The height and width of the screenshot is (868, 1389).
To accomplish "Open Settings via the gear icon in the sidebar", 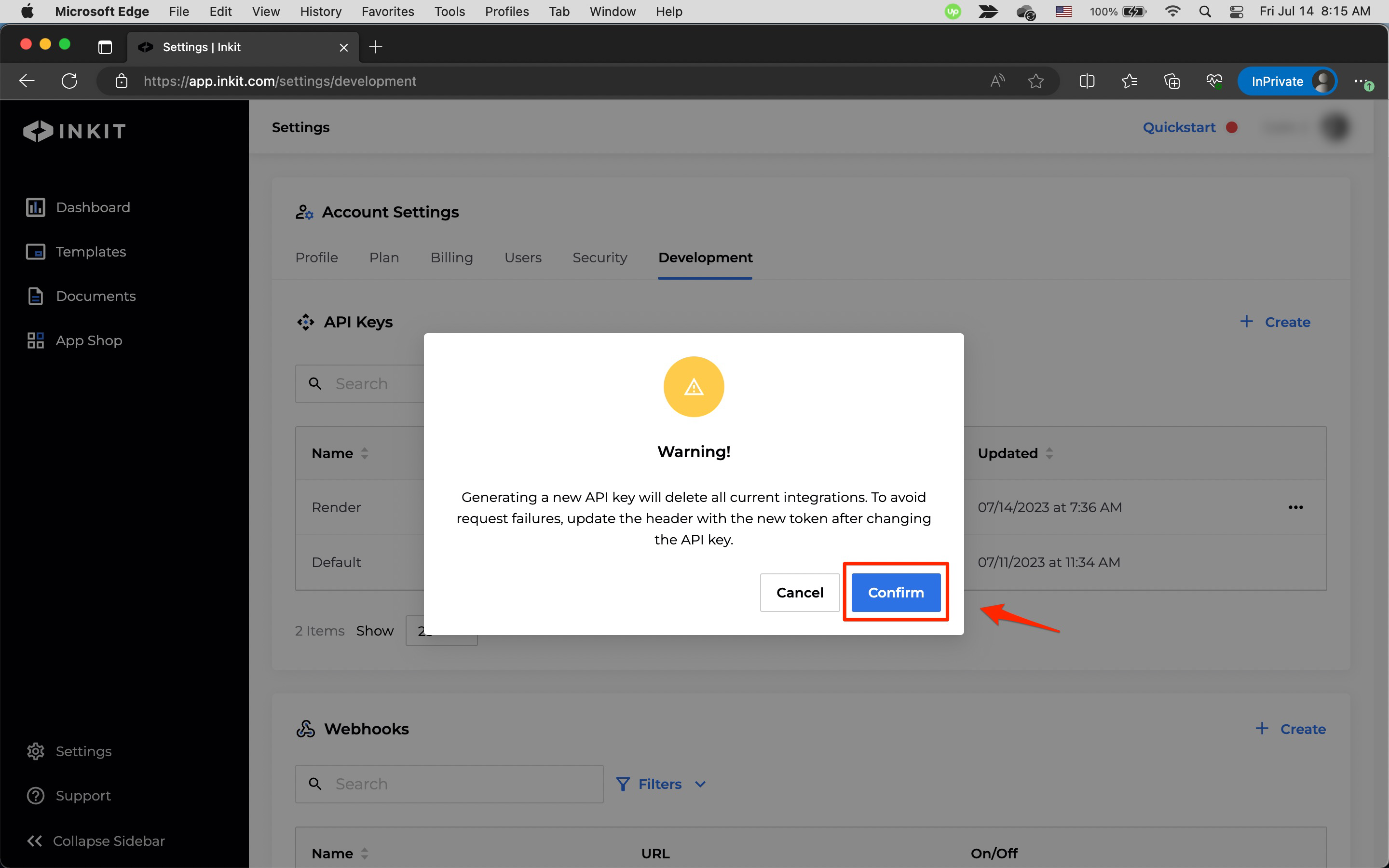I will pos(36,751).
